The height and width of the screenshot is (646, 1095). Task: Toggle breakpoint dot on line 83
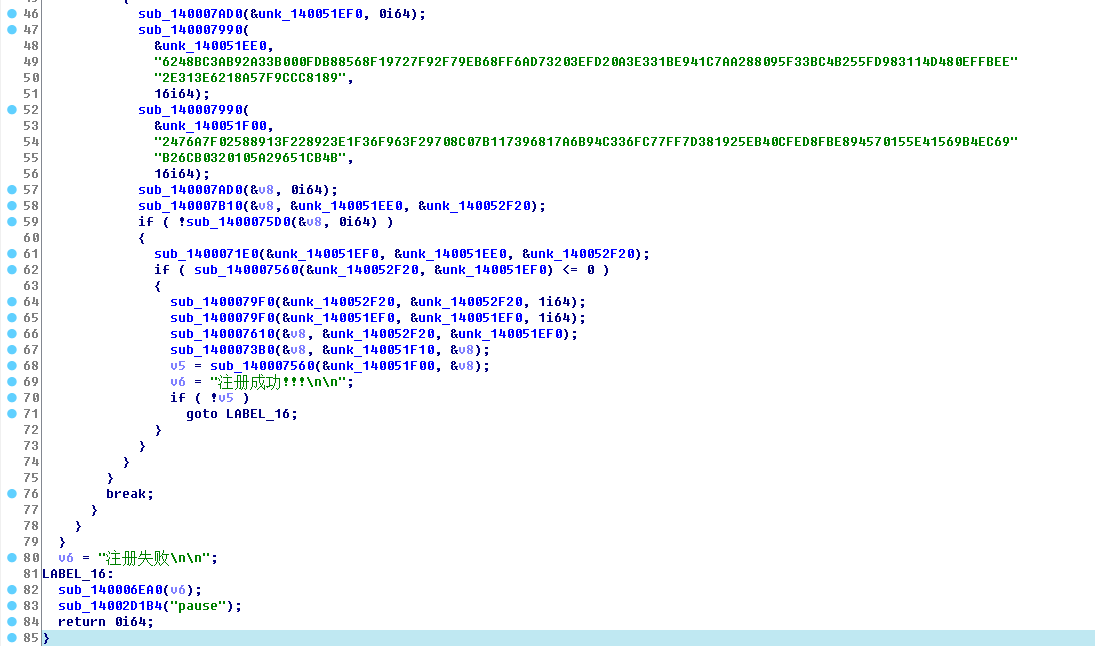12,605
